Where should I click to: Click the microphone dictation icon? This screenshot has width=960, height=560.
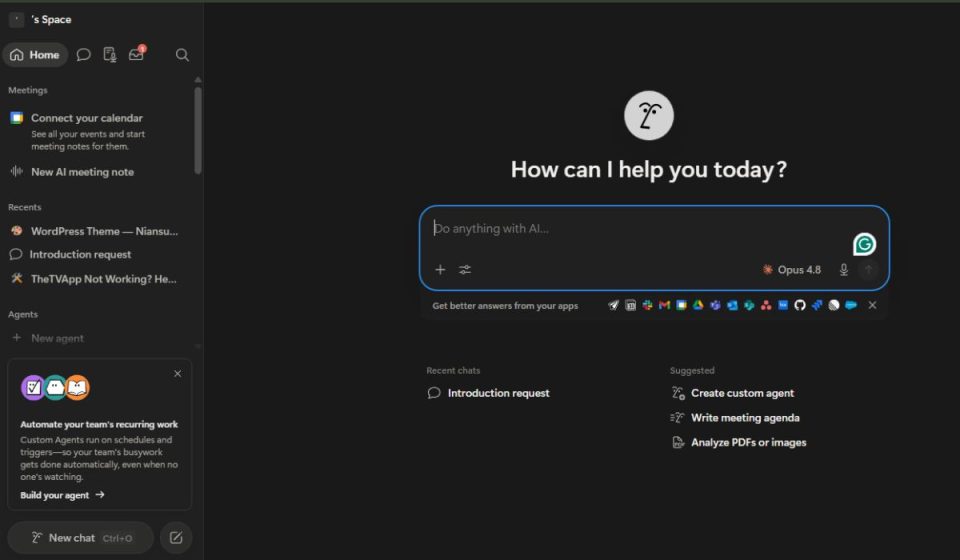pos(844,270)
